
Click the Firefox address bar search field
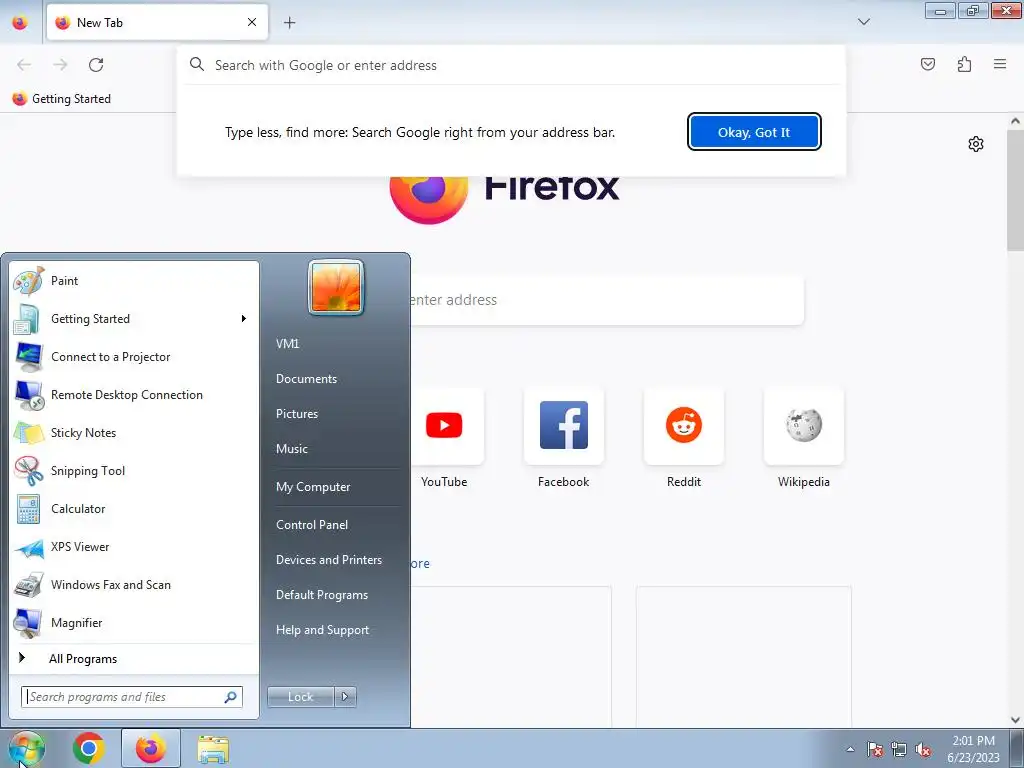click(x=511, y=65)
